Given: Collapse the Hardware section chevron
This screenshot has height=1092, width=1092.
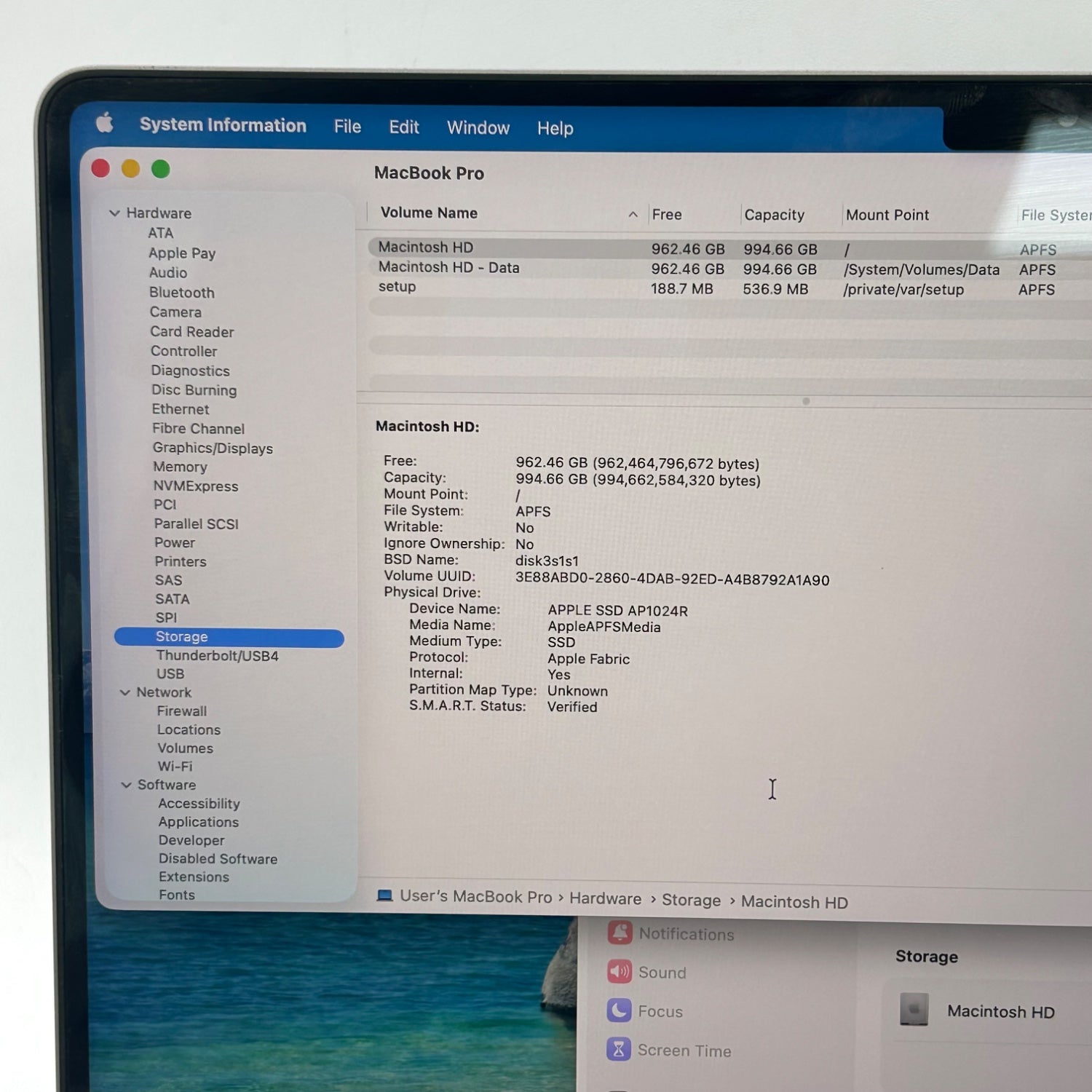Looking at the screenshot, I should (x=114, y=213).
